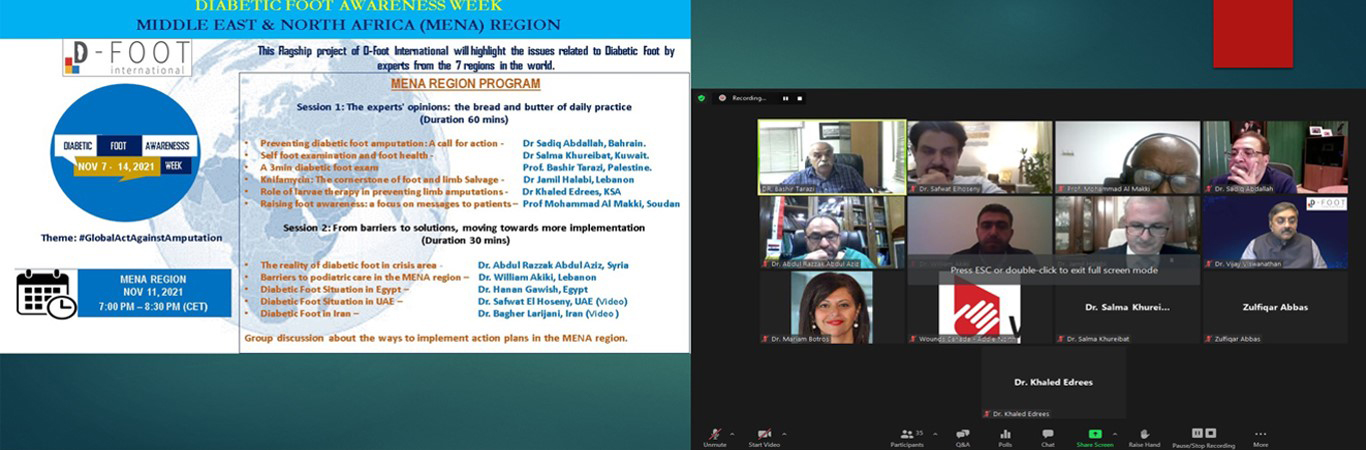The image size is (1366, 450).
Task: Select the Wounds Canada logo tile
Action: 980,308
